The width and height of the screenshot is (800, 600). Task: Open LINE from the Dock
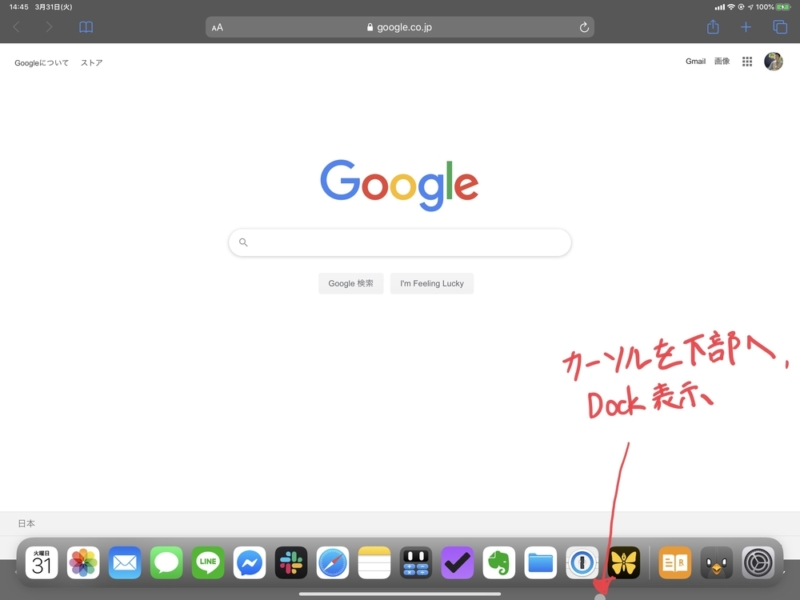(x=208, y=563)
